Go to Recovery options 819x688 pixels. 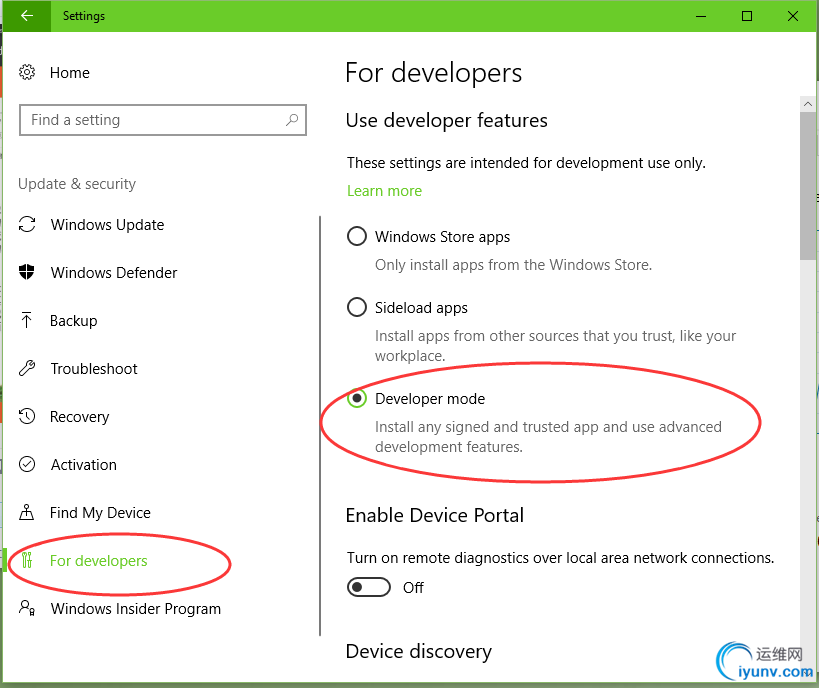pos(79,417)
